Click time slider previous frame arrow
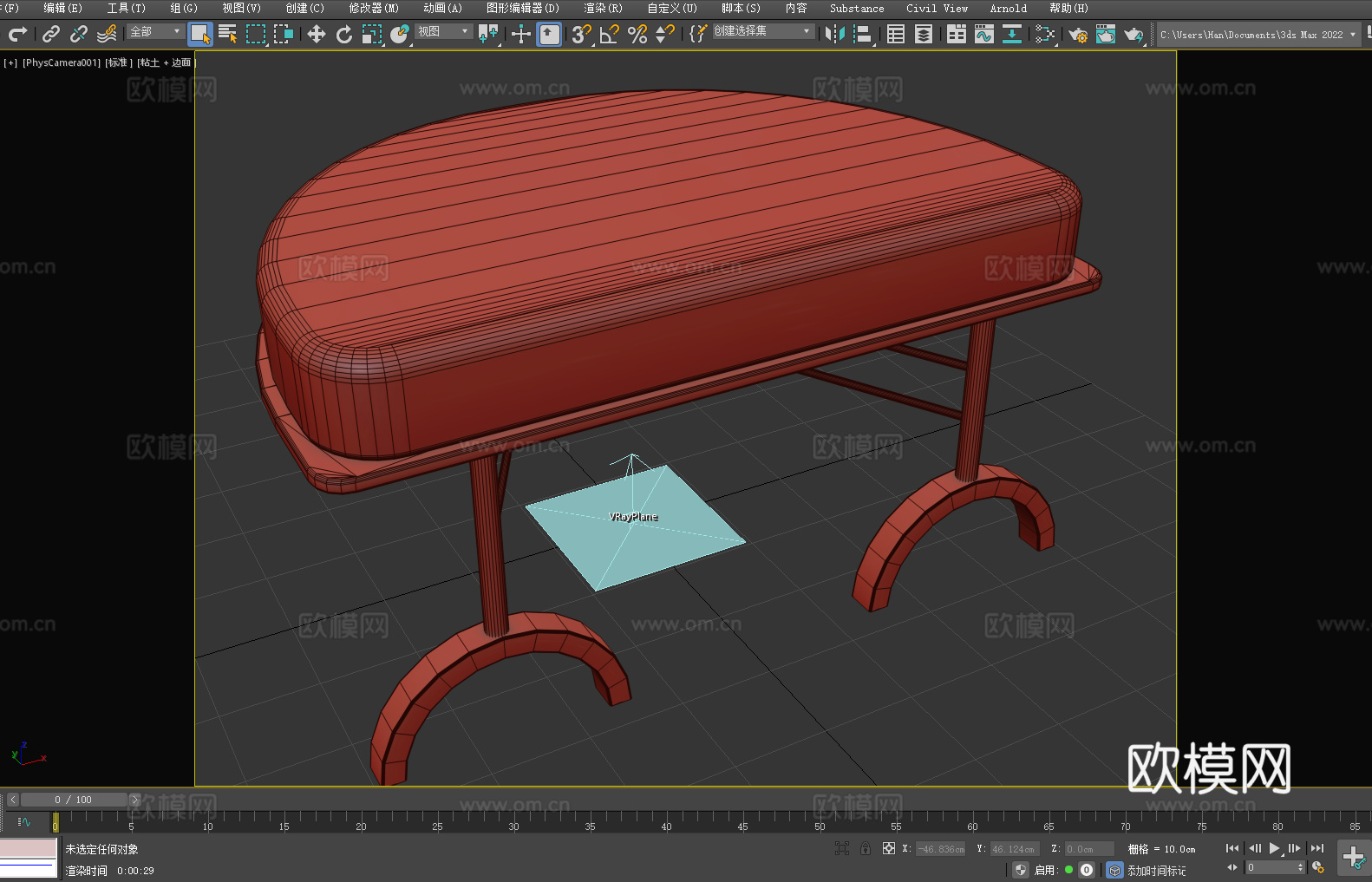Image resolution: width=1372 pixels, height=882 pixels. tap(12, 800)
